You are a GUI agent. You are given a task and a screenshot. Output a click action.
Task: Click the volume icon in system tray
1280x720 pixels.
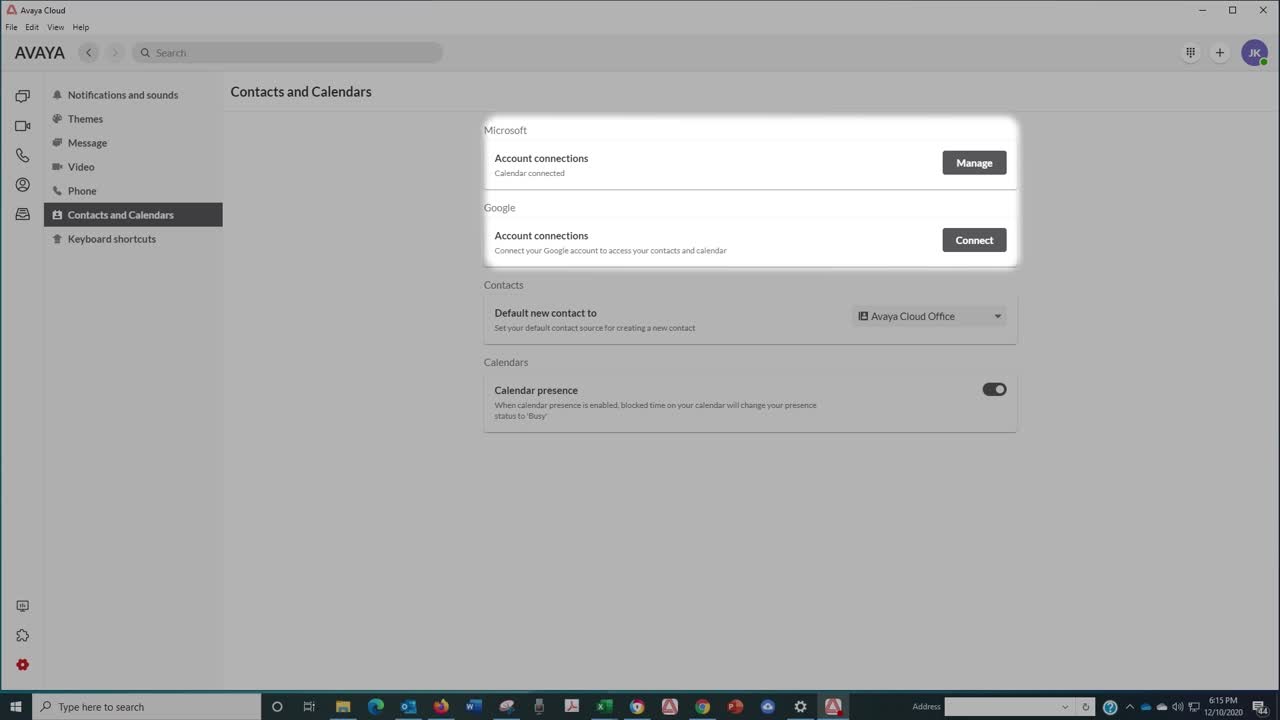1177,707
